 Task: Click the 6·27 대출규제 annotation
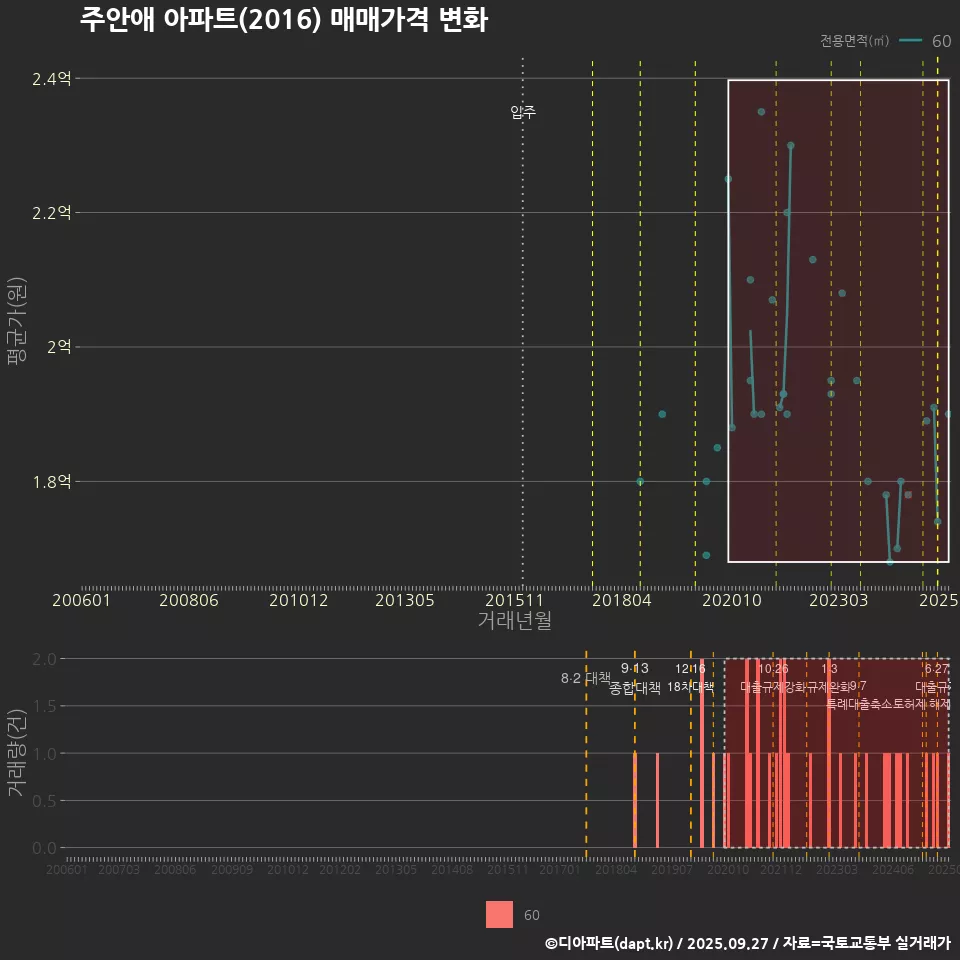tap(937, 678)
